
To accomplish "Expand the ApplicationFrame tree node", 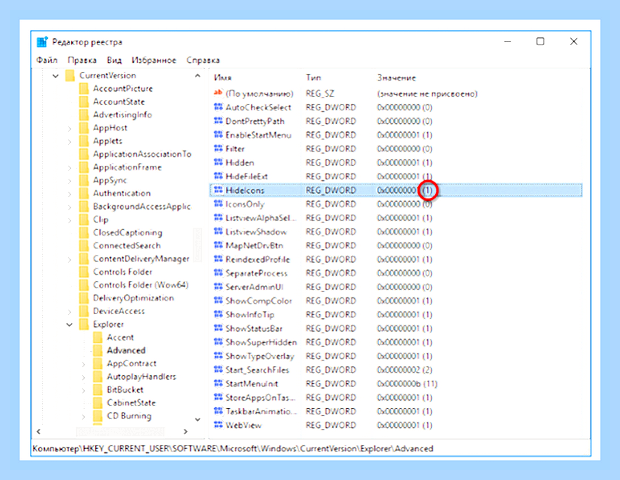I will coord(70,168).
